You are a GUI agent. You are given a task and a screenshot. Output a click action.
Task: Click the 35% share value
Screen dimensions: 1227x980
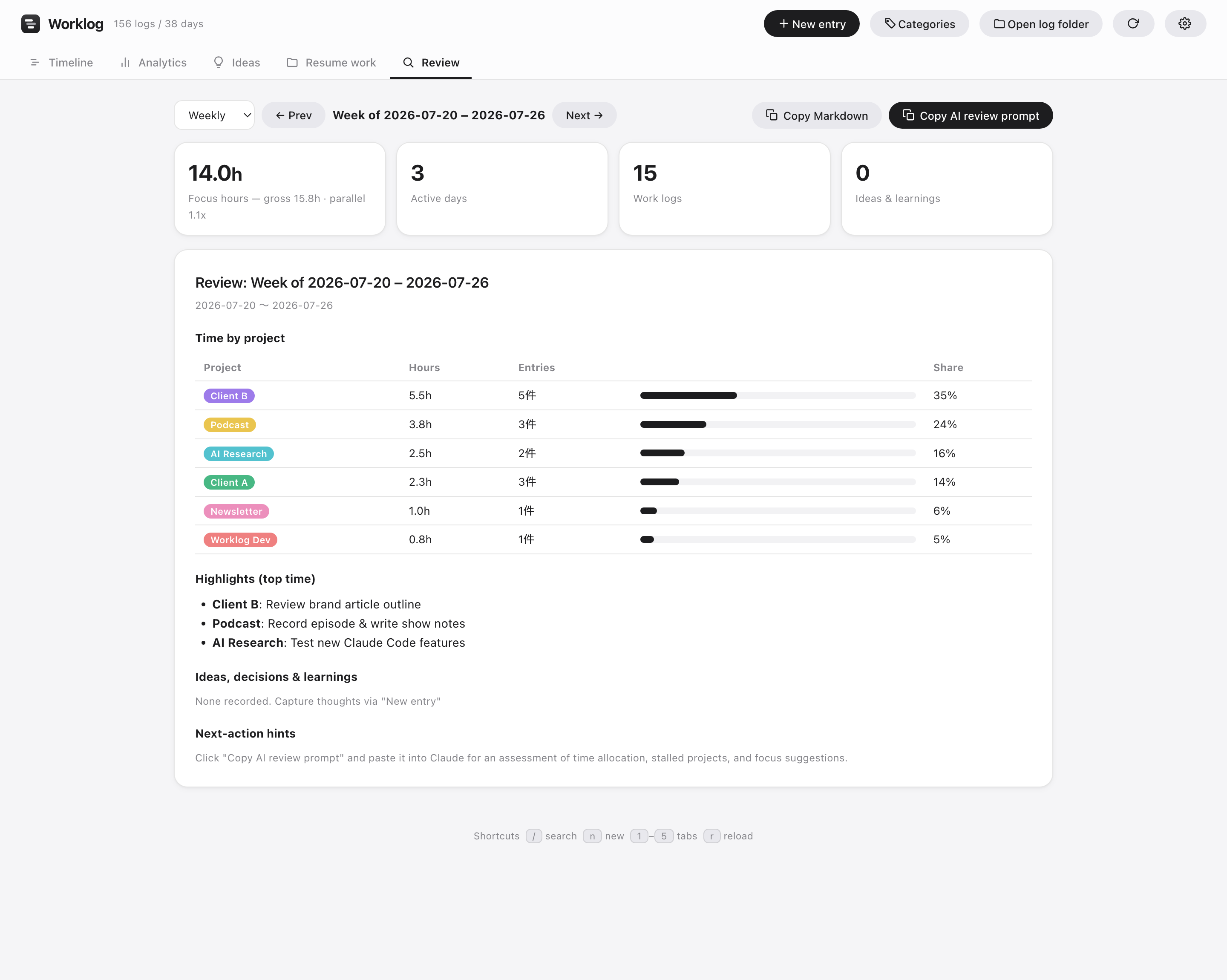tap(945, 395)
